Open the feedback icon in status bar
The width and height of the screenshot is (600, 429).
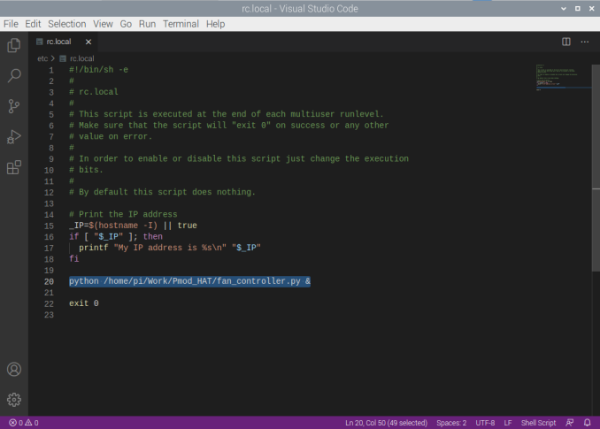569,423
